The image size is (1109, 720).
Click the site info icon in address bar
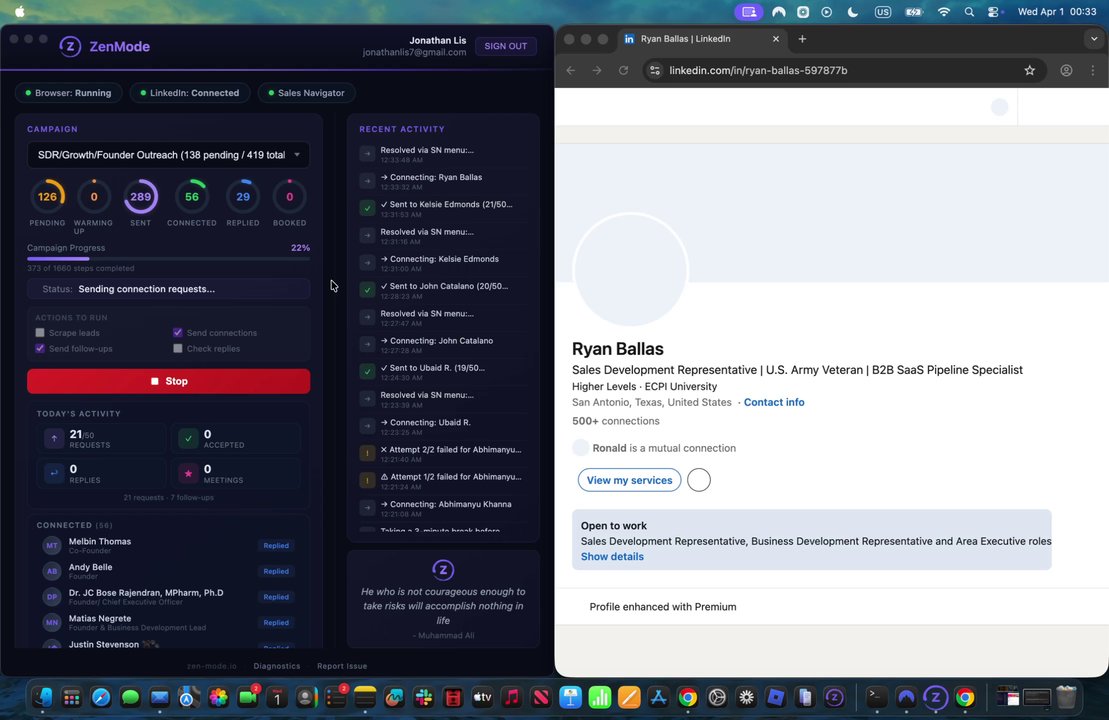tap(655, 70)
